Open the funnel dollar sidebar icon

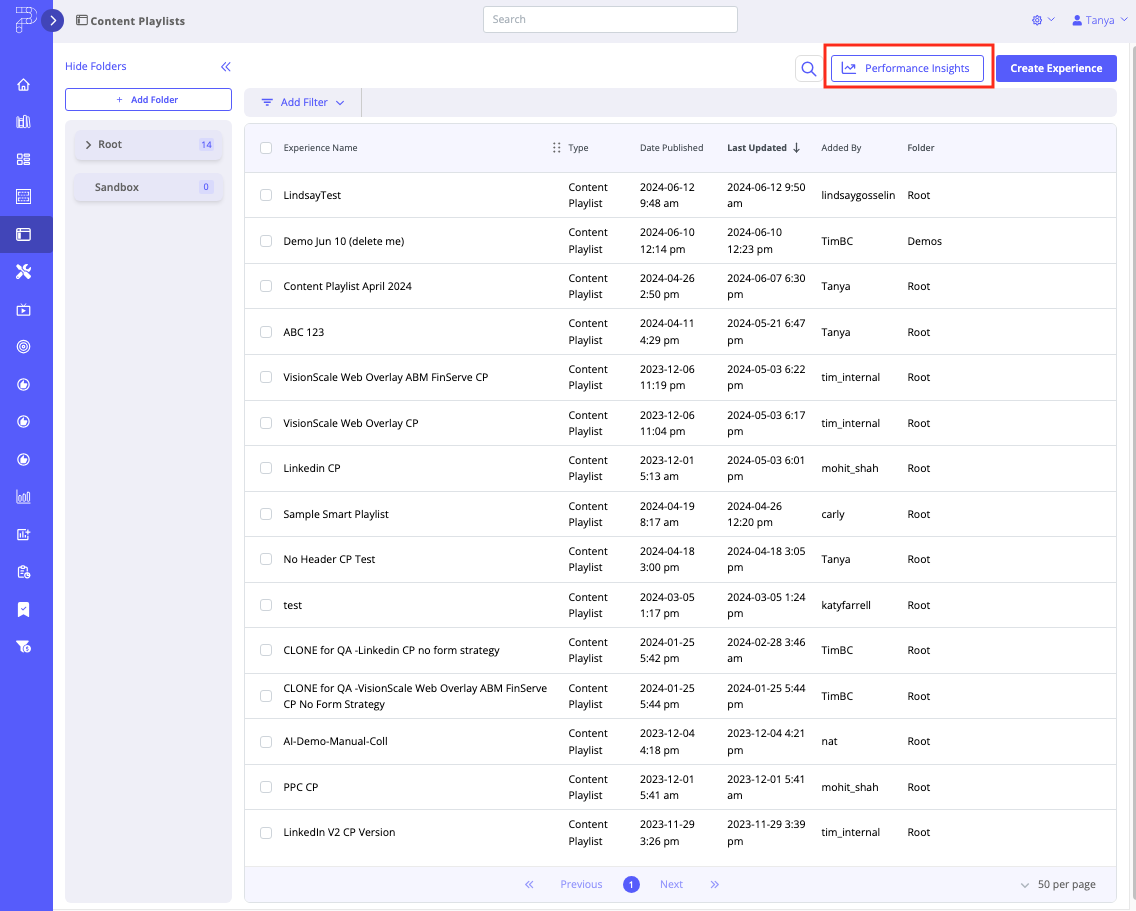(x=23, y=647)
